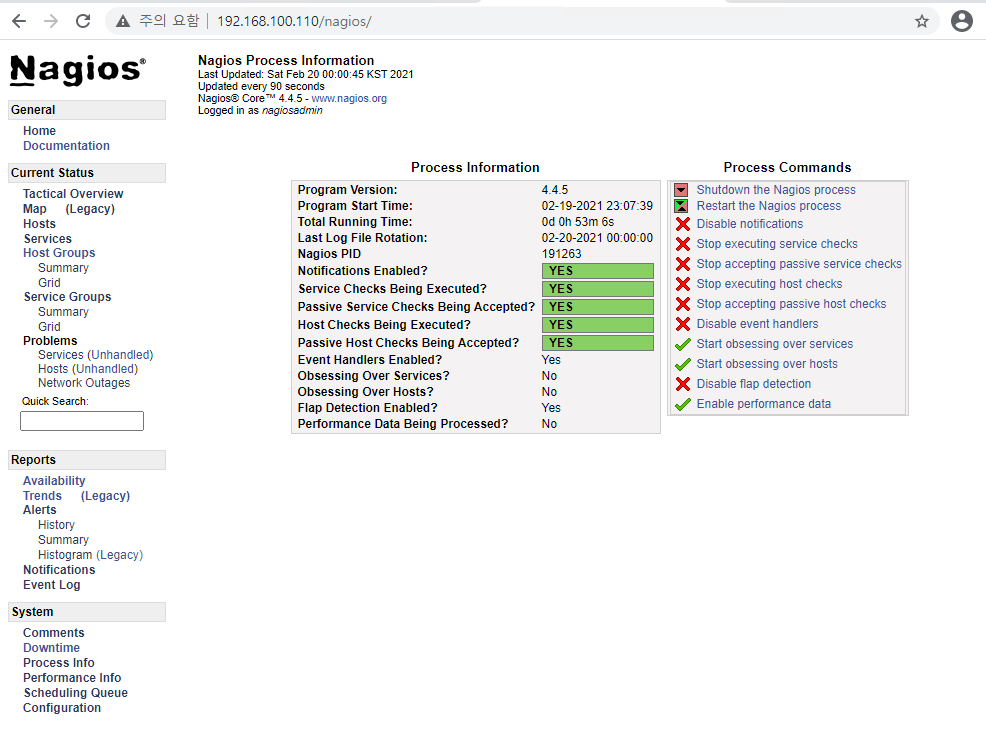The width and height of the screenshot is (986, 753).
Task: Open Comments under System
Action: click(53, 633)
